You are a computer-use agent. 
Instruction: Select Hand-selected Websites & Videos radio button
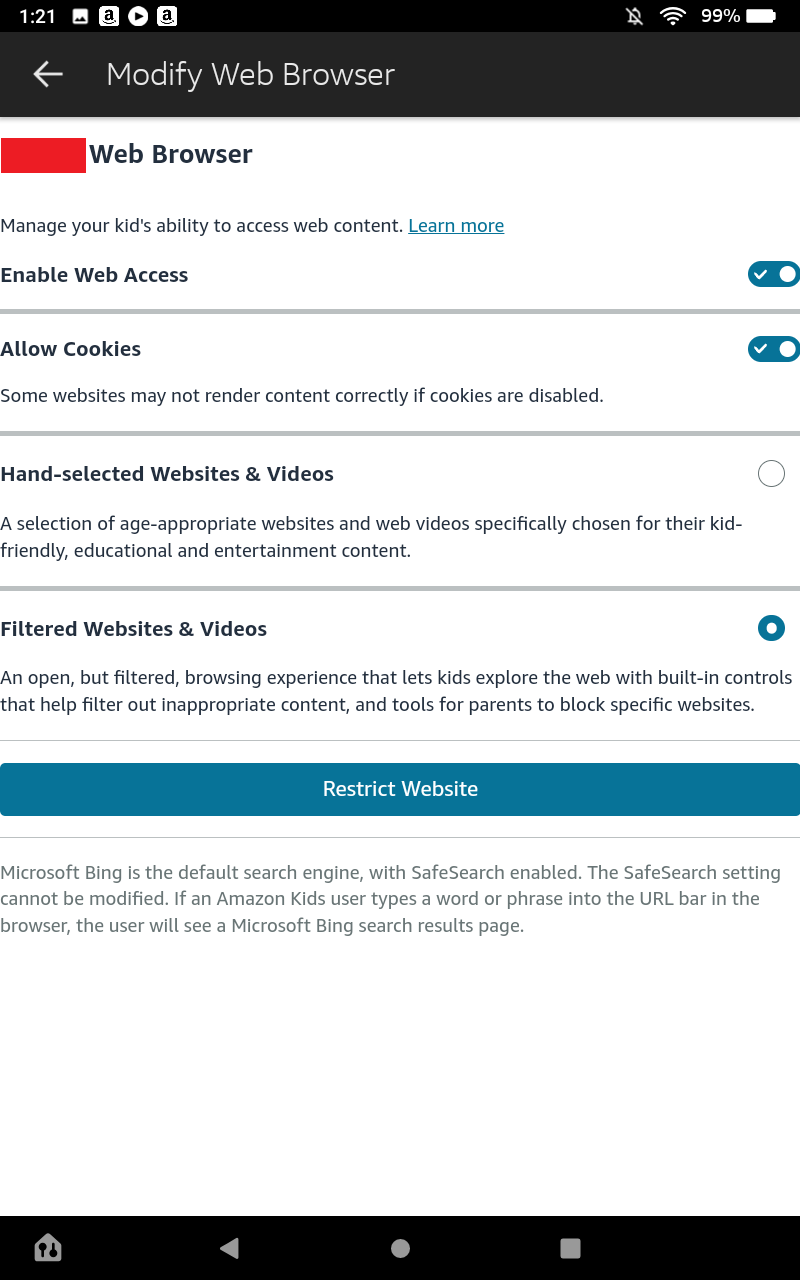click(771, 474)
